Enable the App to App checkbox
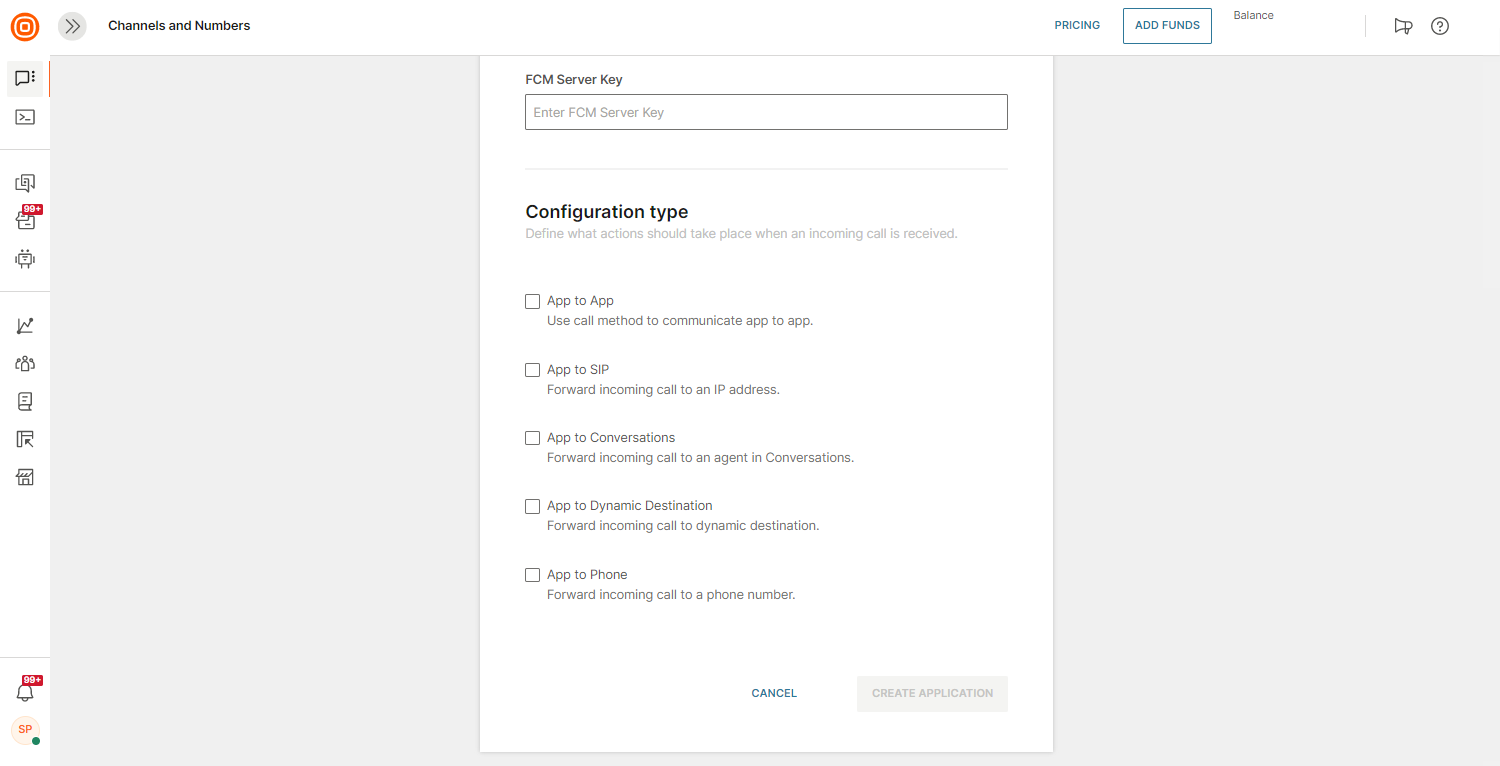Image resolution: width=1500 pixels, height=766 pixels. tap(533, 301)
